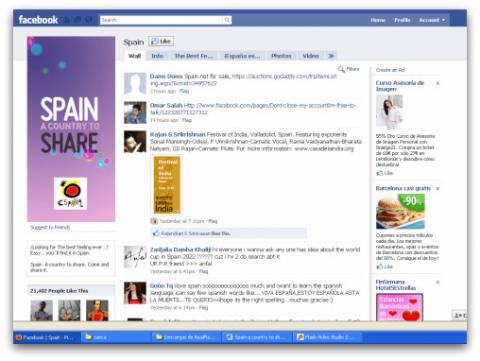This screenshot has width=480, height=361.
Task: Switch to the Wall tab
Action: [135, 56]
